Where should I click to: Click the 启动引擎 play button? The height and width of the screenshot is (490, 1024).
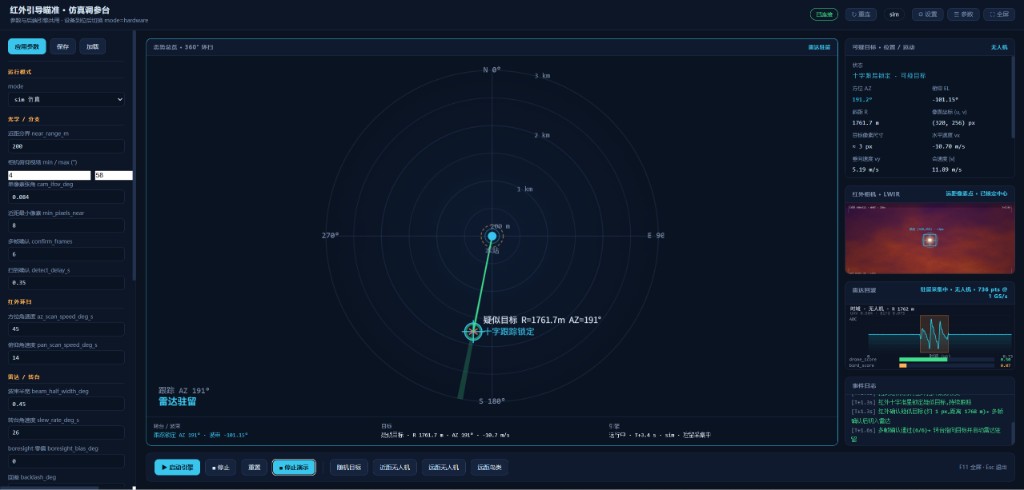(177, 467)
